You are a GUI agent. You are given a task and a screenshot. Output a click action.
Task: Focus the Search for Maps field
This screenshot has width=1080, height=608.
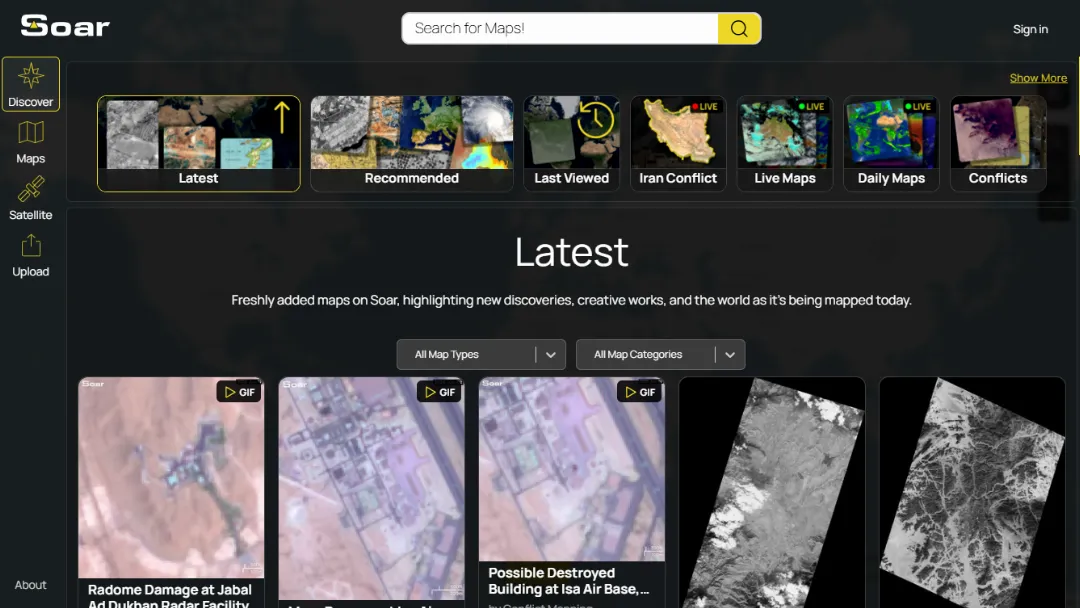tap(560, 28)
